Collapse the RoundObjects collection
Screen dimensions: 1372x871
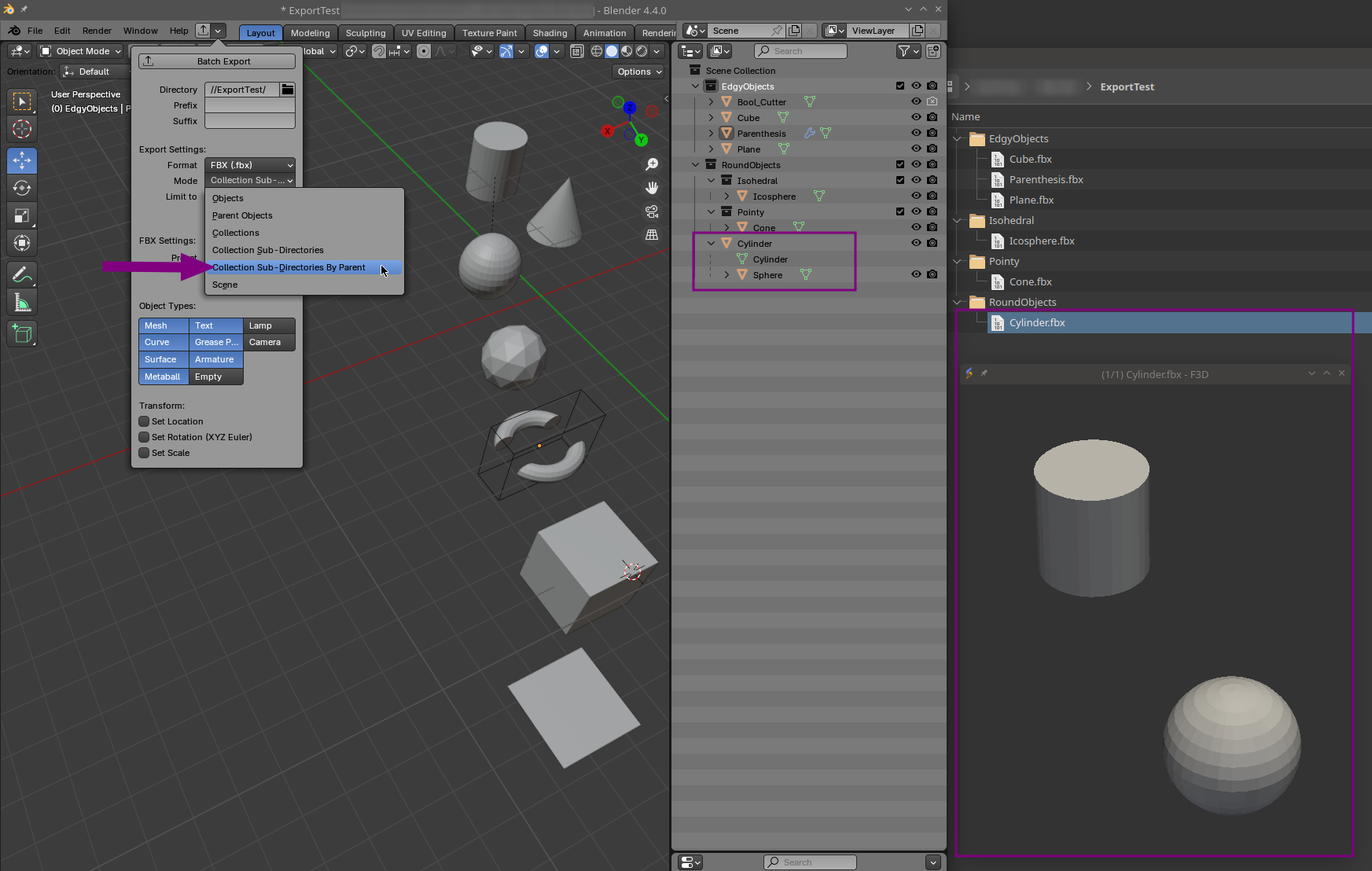point(695,164)
